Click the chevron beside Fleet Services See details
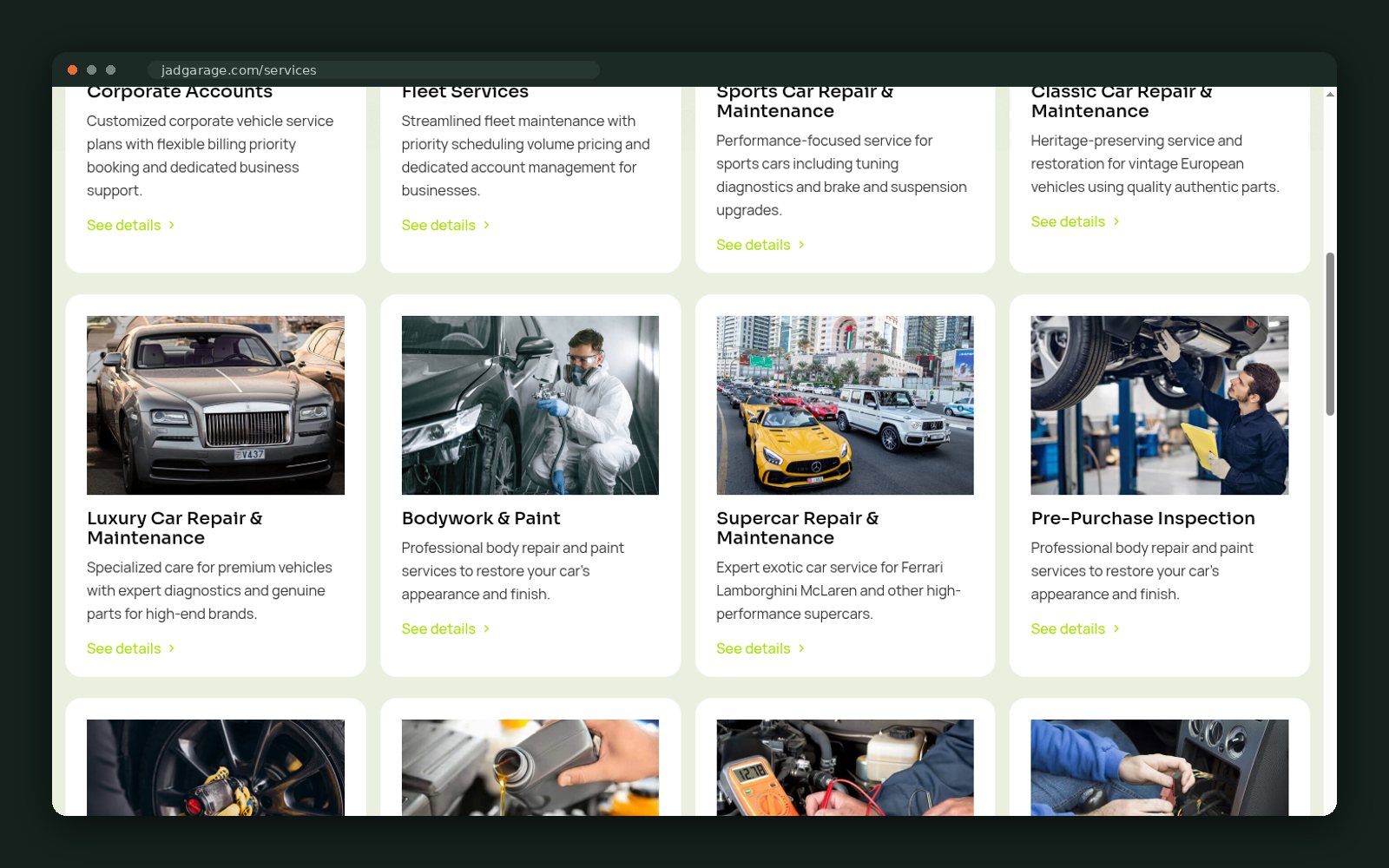Viewport: 1389px width, 868px height. coord(487,225)
